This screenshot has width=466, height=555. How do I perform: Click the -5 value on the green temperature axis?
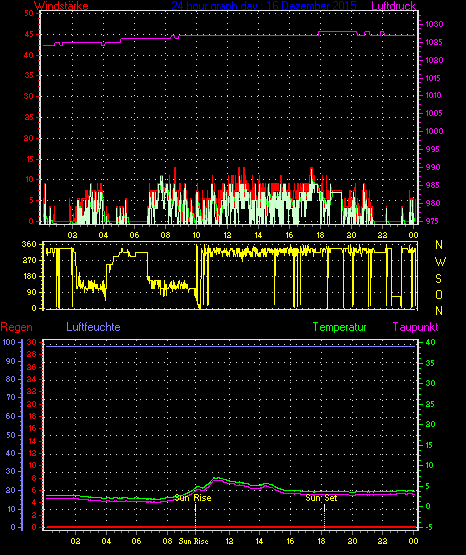[429, 527]
